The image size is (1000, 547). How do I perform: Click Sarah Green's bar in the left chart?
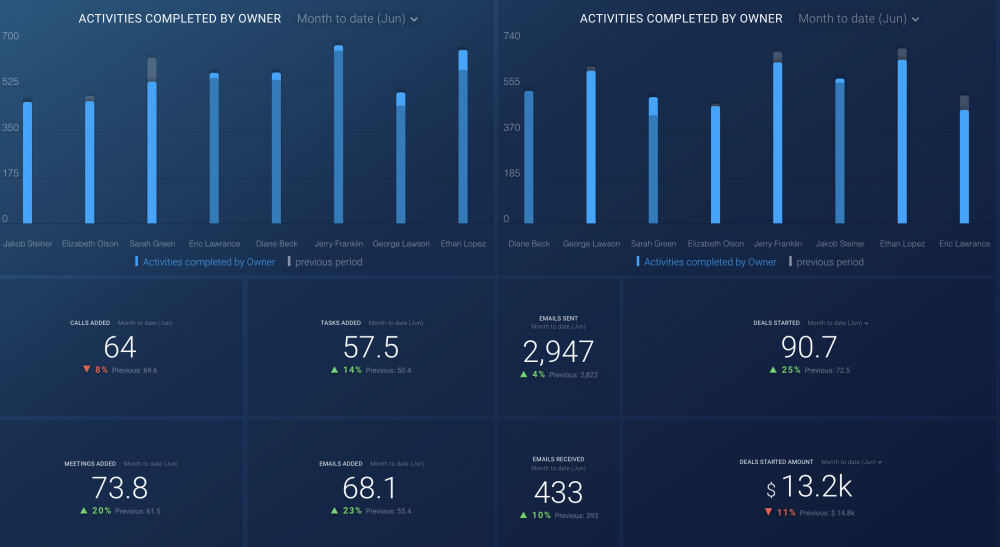click(152, 150)
